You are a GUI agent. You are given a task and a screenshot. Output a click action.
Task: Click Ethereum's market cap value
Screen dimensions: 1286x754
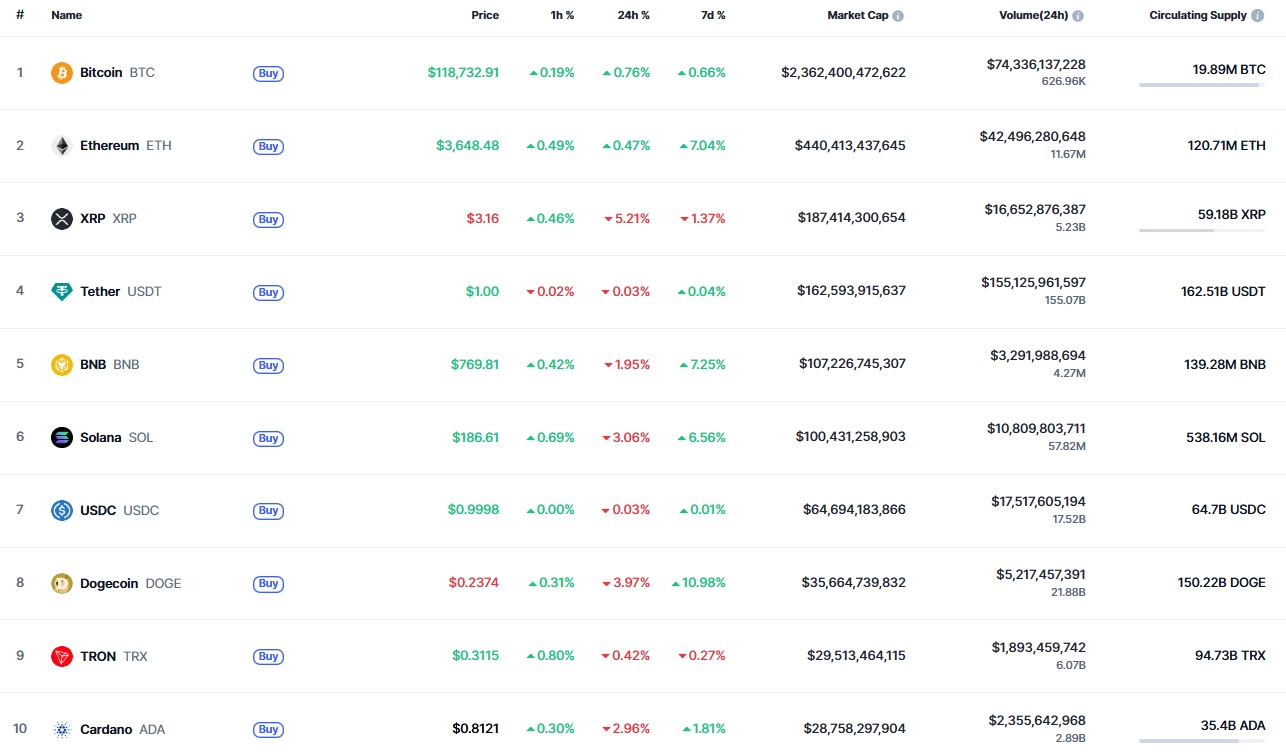tap(850, 146)
